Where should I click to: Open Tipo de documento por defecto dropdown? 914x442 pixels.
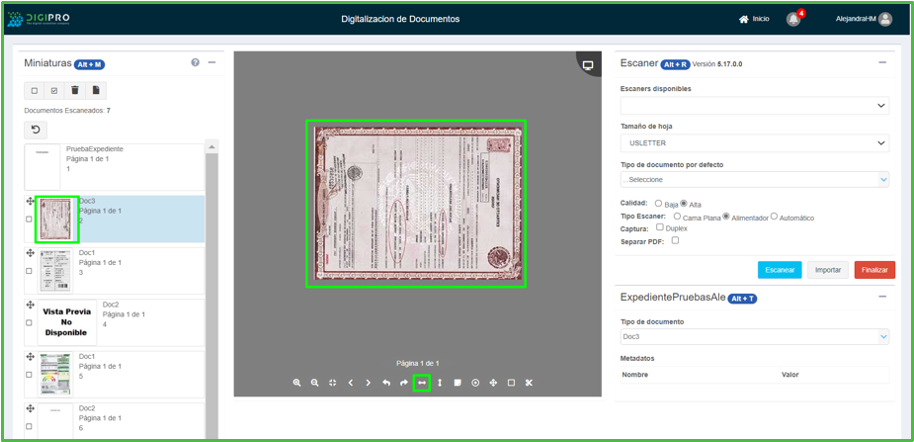(754, 180)
